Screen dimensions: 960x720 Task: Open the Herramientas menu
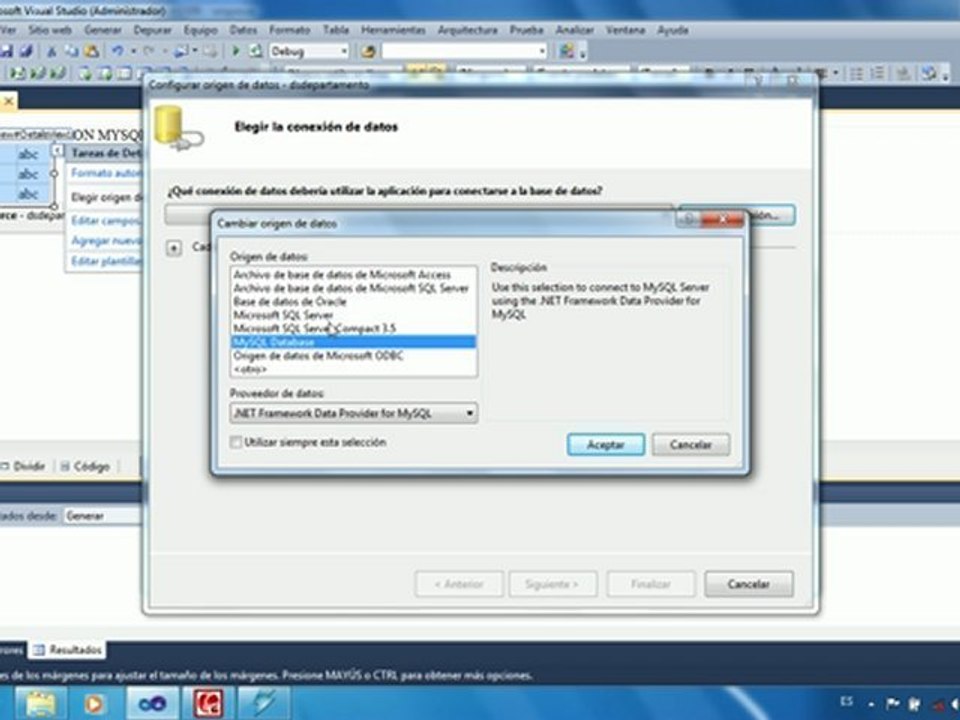pos(393,30)
